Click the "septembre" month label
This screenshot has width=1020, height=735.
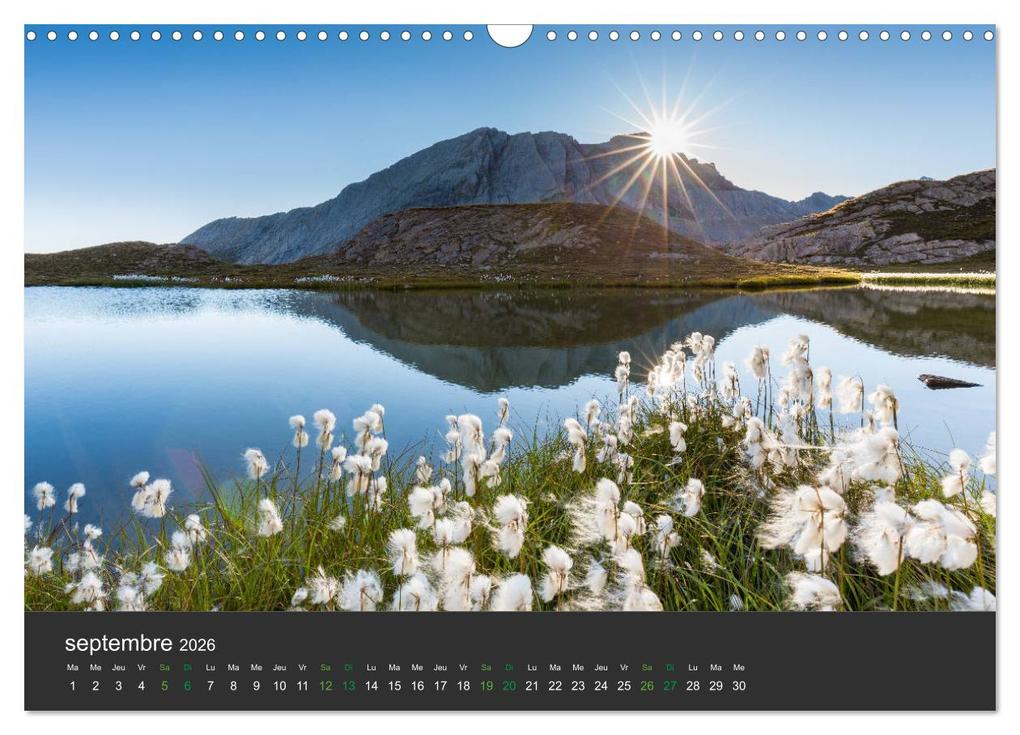pyautogui.click(x=118, y=643)
